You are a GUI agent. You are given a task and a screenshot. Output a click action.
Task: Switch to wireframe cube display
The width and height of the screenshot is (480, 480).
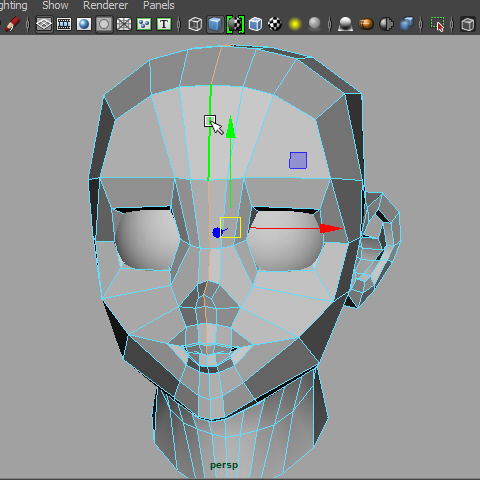[x=195, y=24]
